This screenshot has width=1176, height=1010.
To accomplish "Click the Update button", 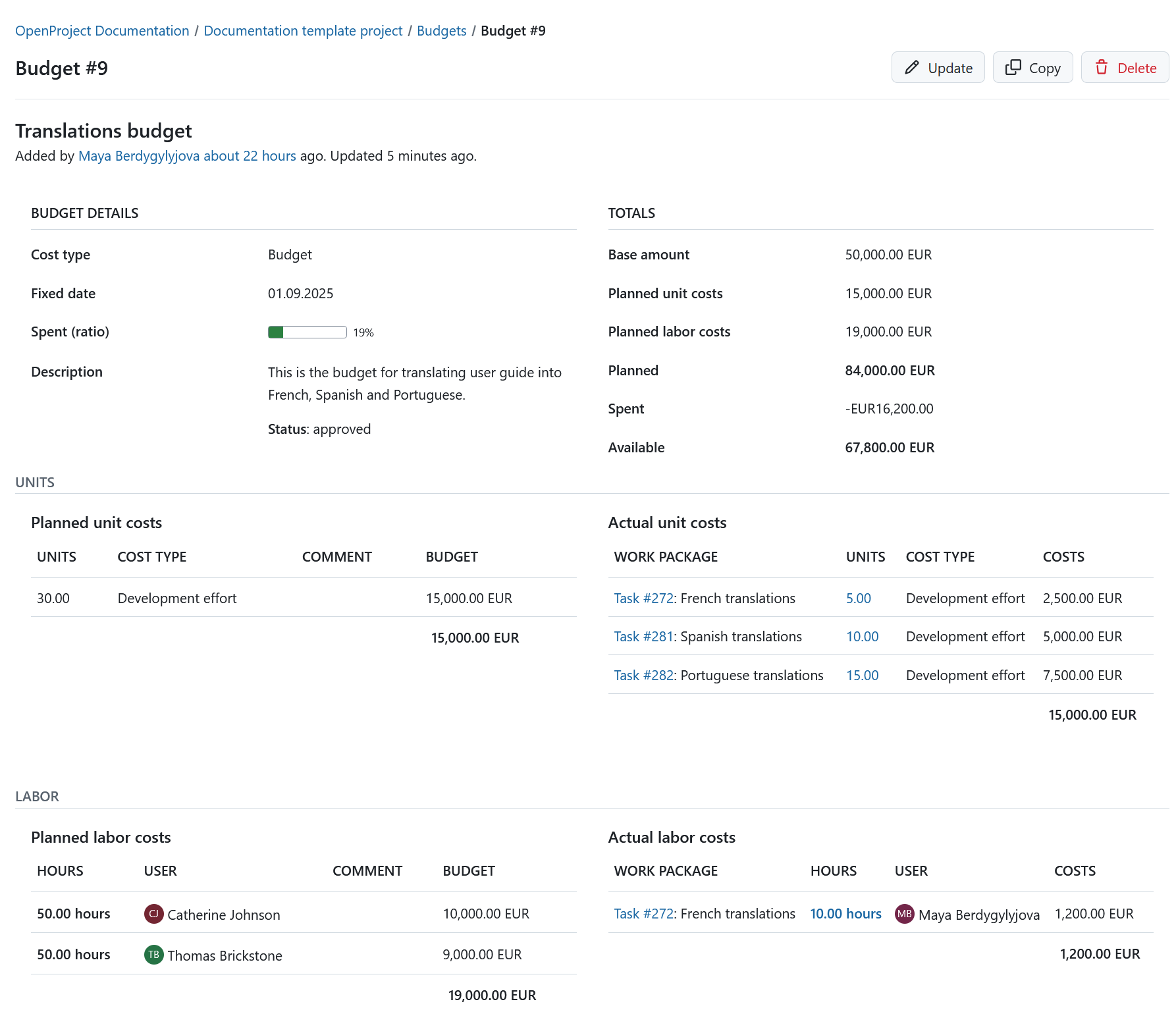I will pyautogui.click(x=938, y=67).
